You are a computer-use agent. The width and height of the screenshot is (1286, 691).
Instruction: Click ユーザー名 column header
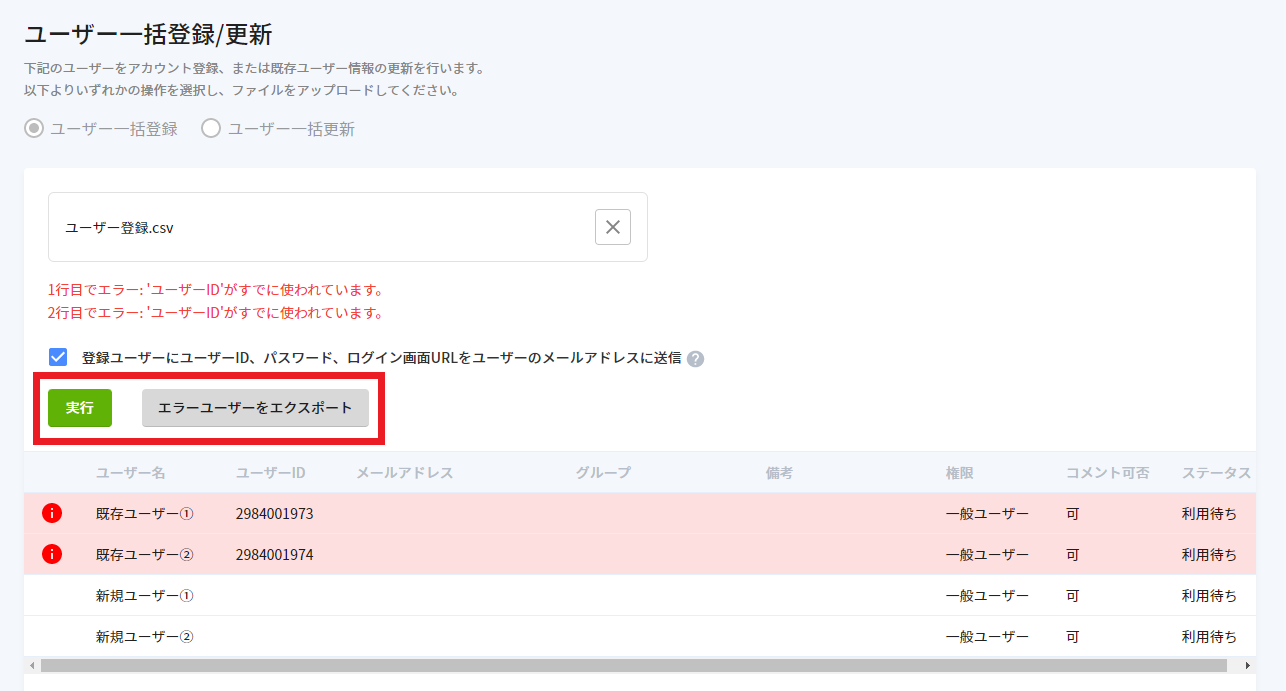click(x=131, y=473)
